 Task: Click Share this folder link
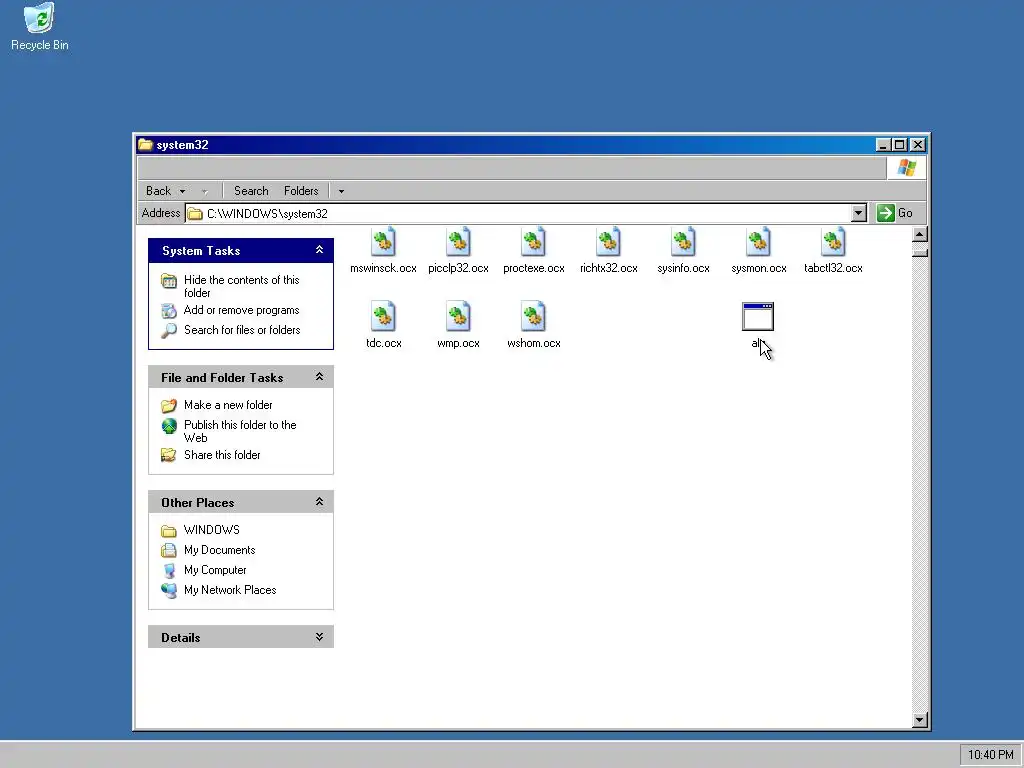coord(222,455)
